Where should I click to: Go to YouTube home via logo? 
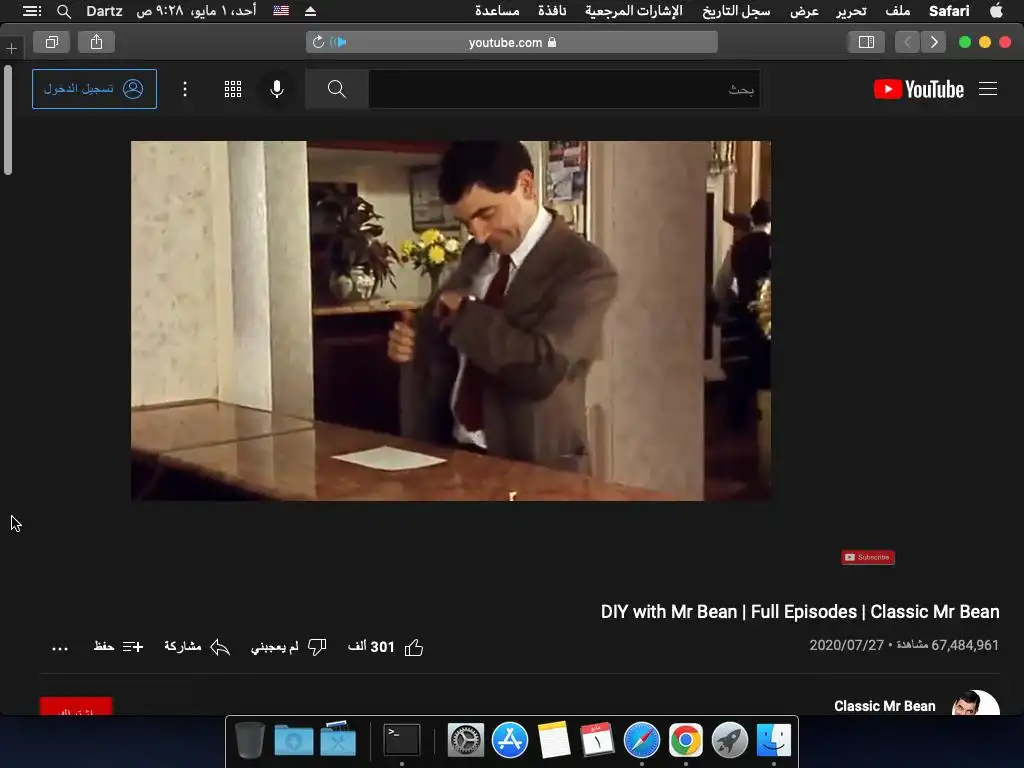coord(919,89)
